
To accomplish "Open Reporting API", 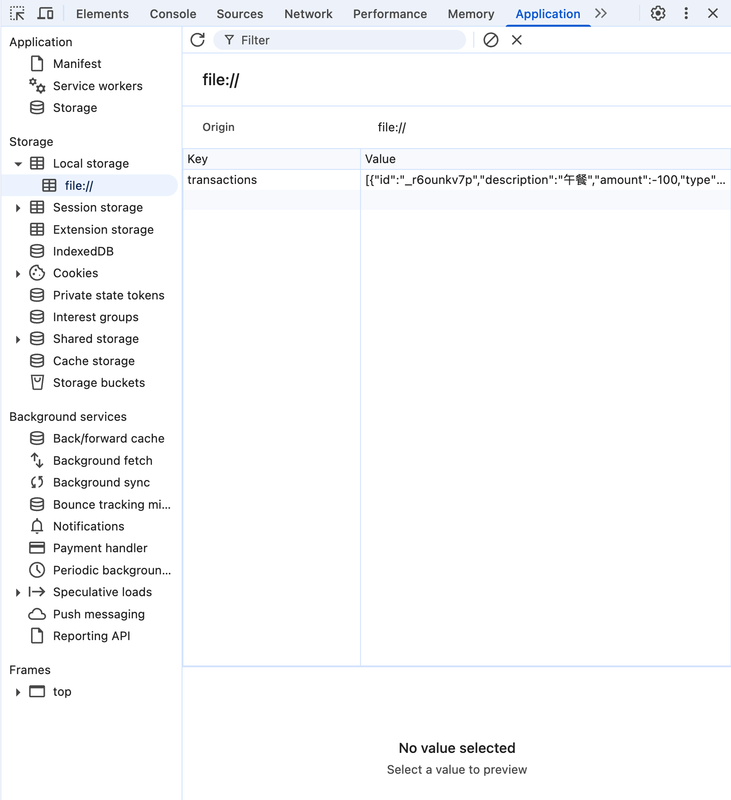I will pyautogui.click(x=92, y=636).
